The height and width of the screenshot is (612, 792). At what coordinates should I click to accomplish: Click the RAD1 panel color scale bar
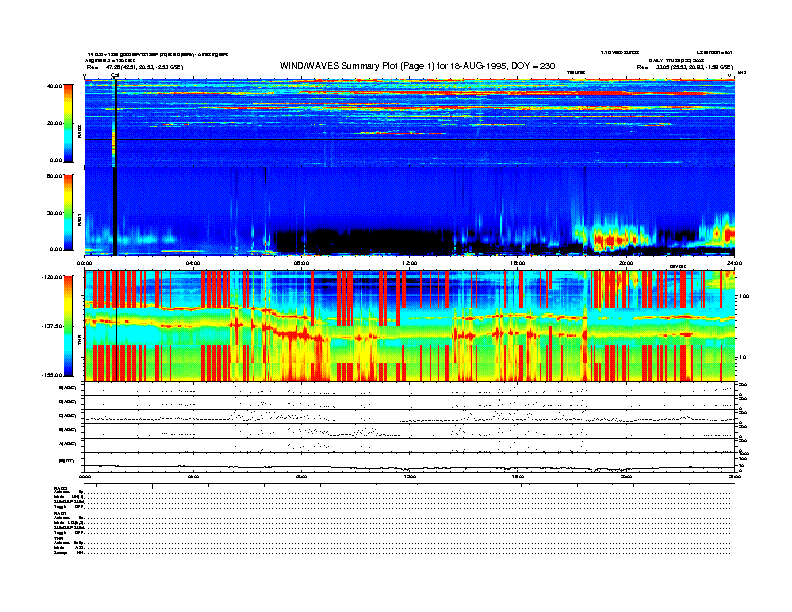(68, 211)
